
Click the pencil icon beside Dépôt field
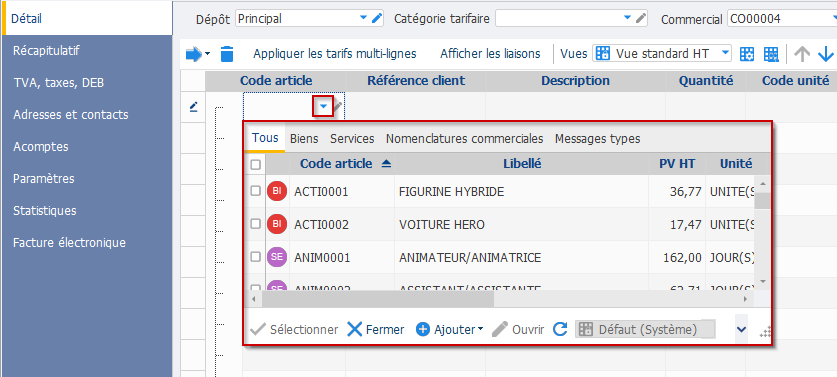(377, 19)
